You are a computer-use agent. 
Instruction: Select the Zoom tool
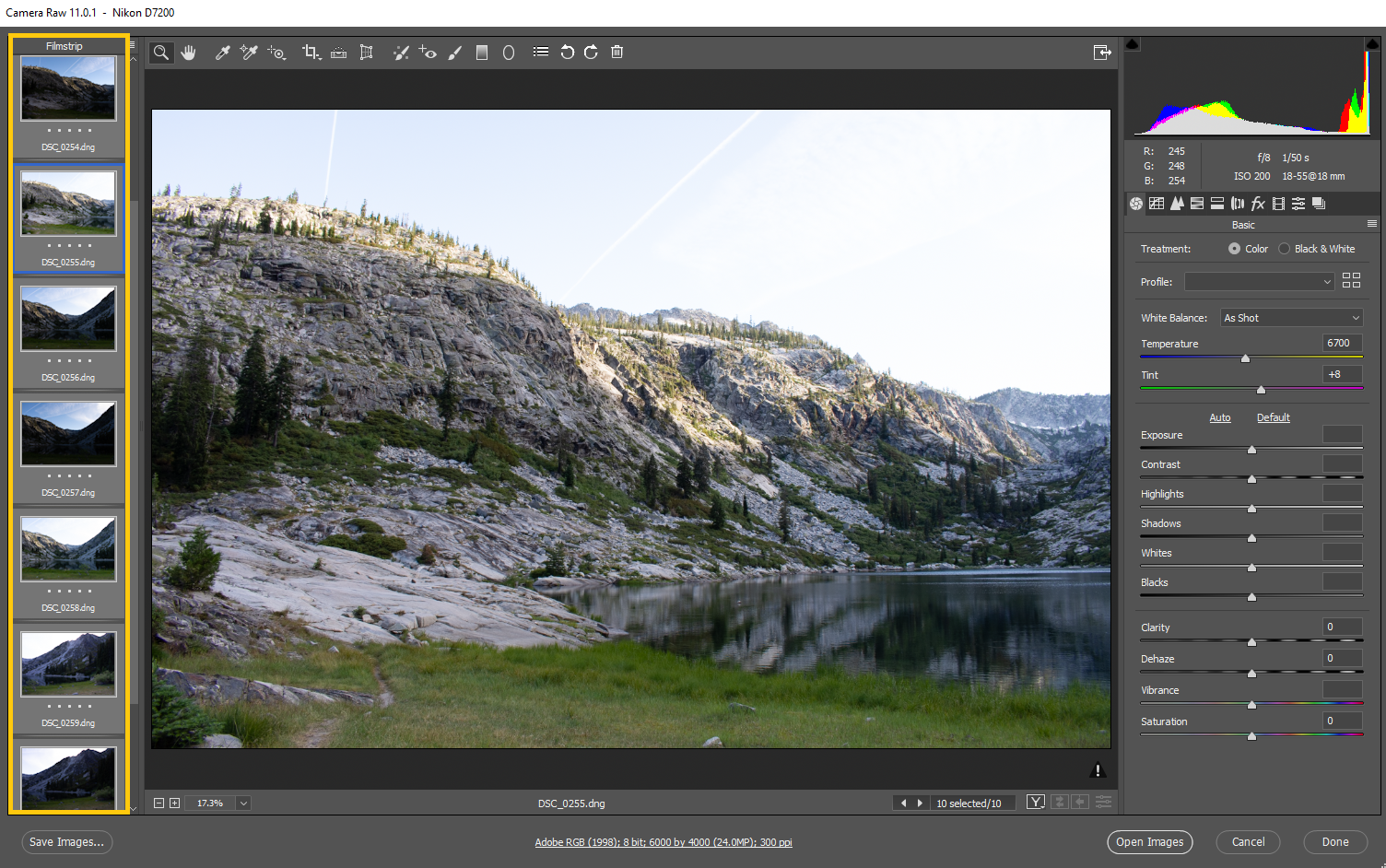coord(160,52)
